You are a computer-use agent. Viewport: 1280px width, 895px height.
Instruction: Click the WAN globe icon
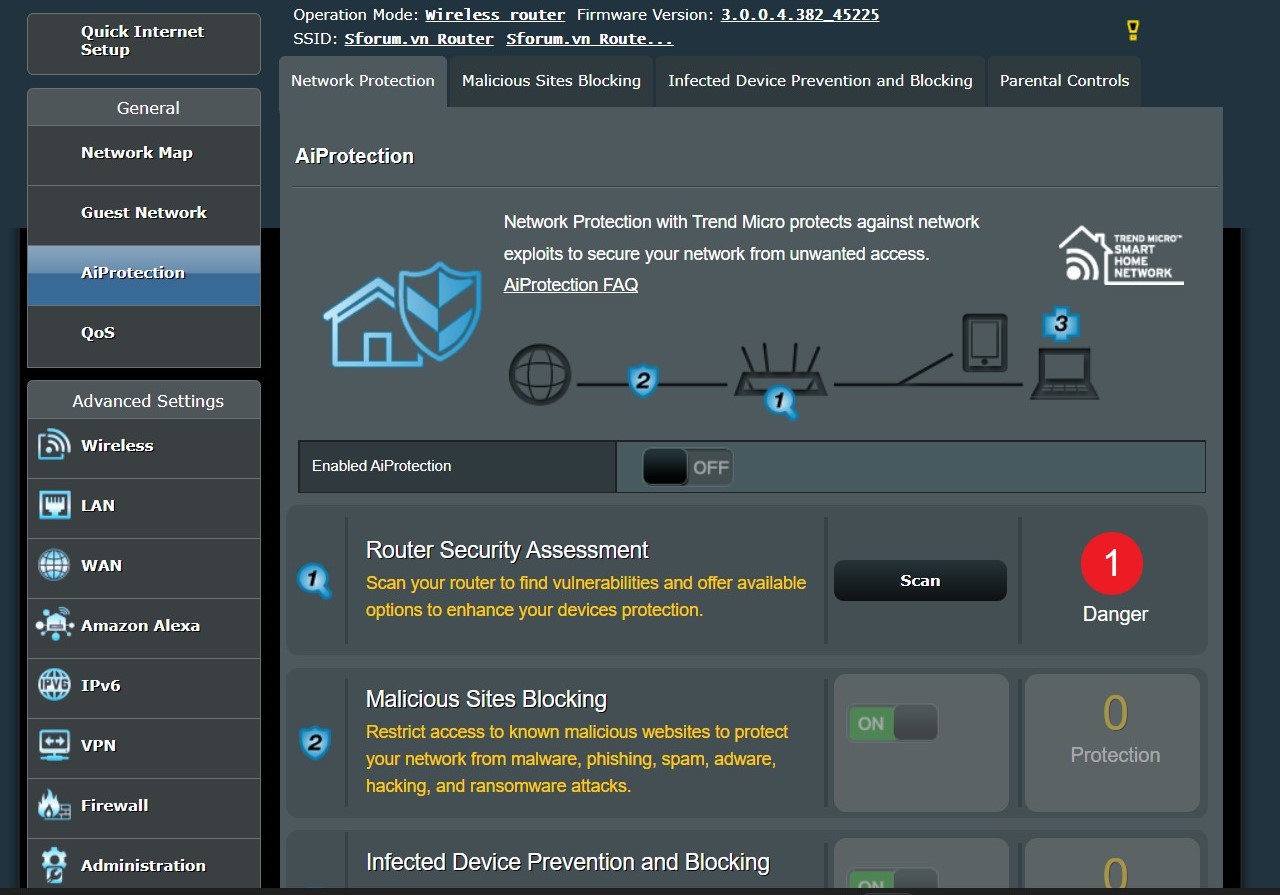click(x=54, y=565)
